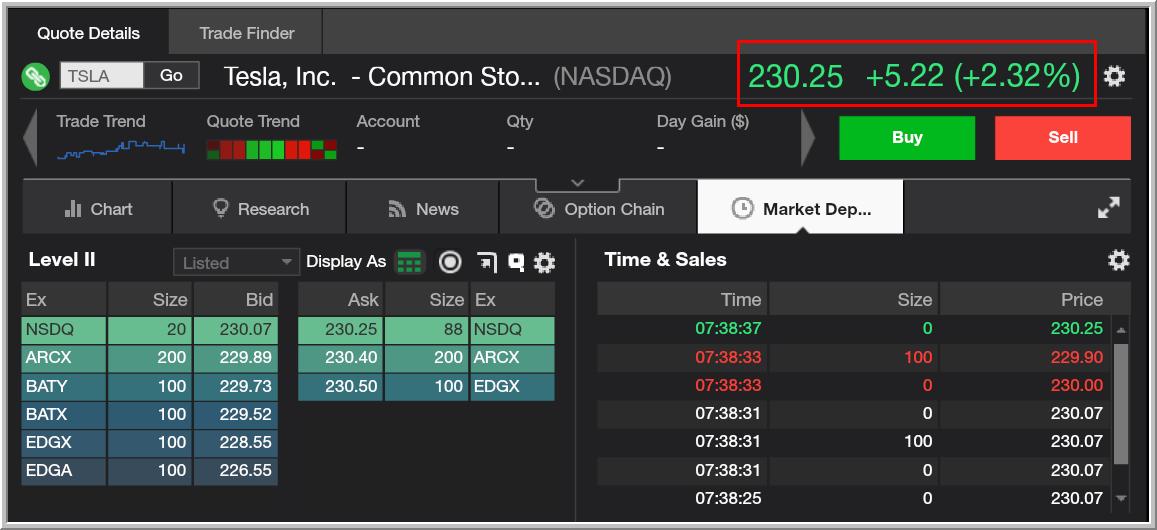Select the 230.07 bid price cell
This screenshot has height=530, width=1157.
236,330
